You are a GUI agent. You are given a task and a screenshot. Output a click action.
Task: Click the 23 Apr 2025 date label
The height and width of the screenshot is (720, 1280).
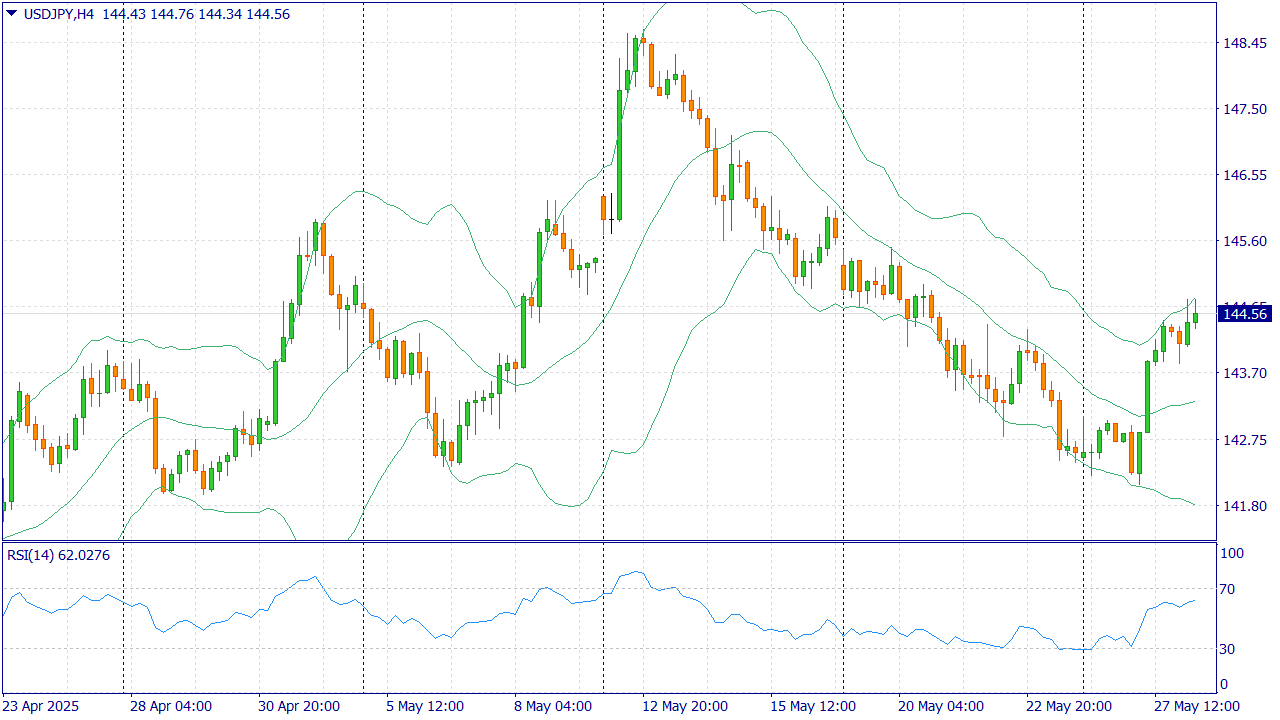point(42,706)
